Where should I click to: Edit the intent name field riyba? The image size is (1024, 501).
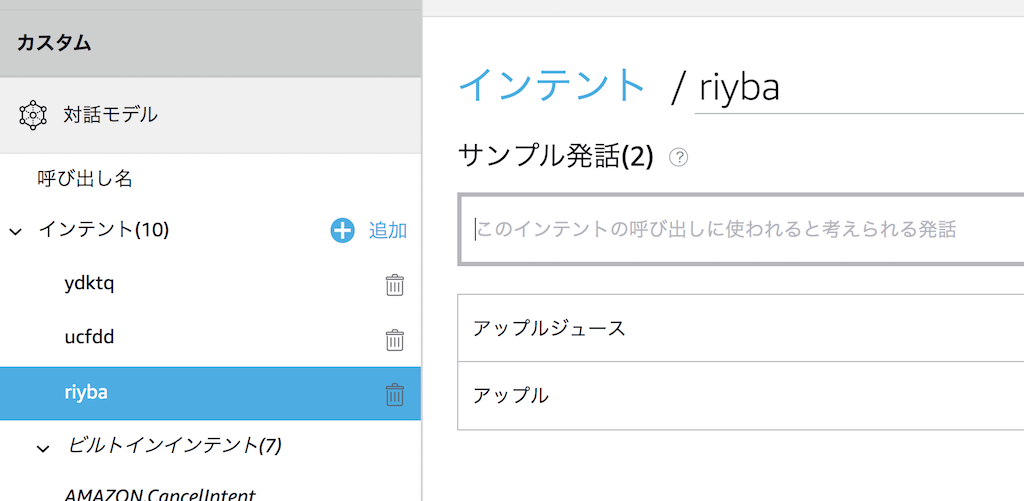coord(859,88)
